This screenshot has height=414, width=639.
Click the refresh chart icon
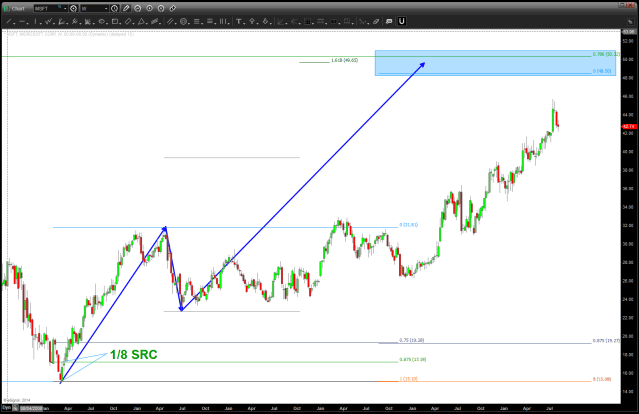138,8
